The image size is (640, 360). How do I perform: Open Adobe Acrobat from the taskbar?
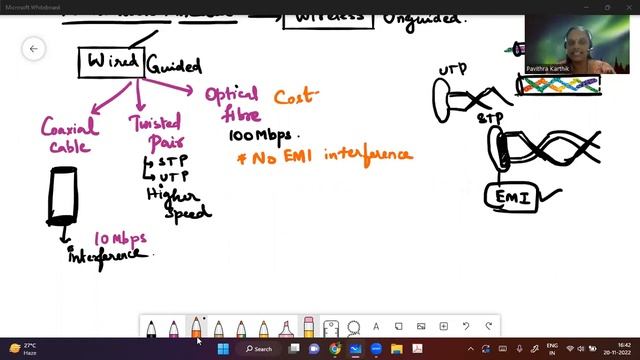pos(417,349)
